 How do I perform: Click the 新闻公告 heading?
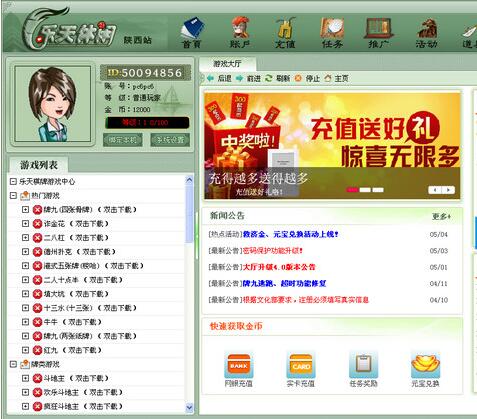tap(227, 216)
